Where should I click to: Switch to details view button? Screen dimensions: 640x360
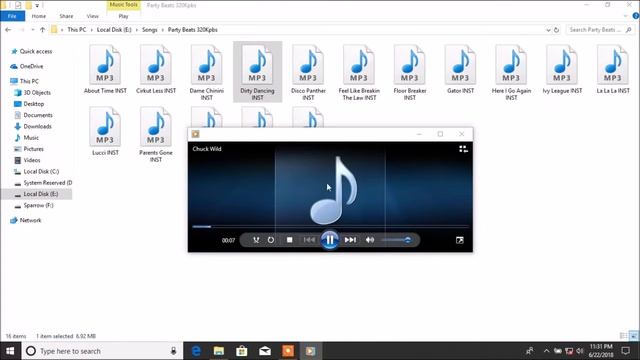pos(624,336)
